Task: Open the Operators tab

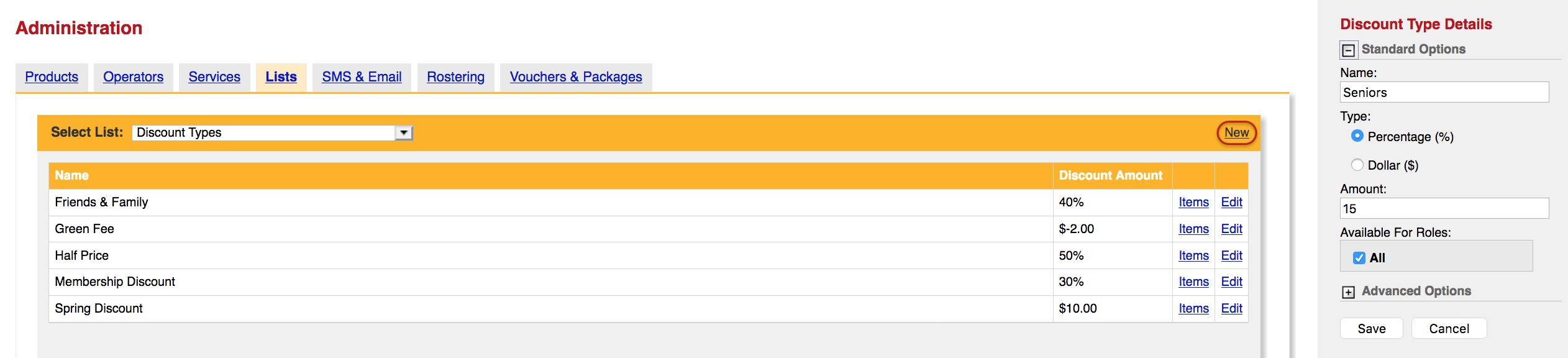Action: [133, 77]
